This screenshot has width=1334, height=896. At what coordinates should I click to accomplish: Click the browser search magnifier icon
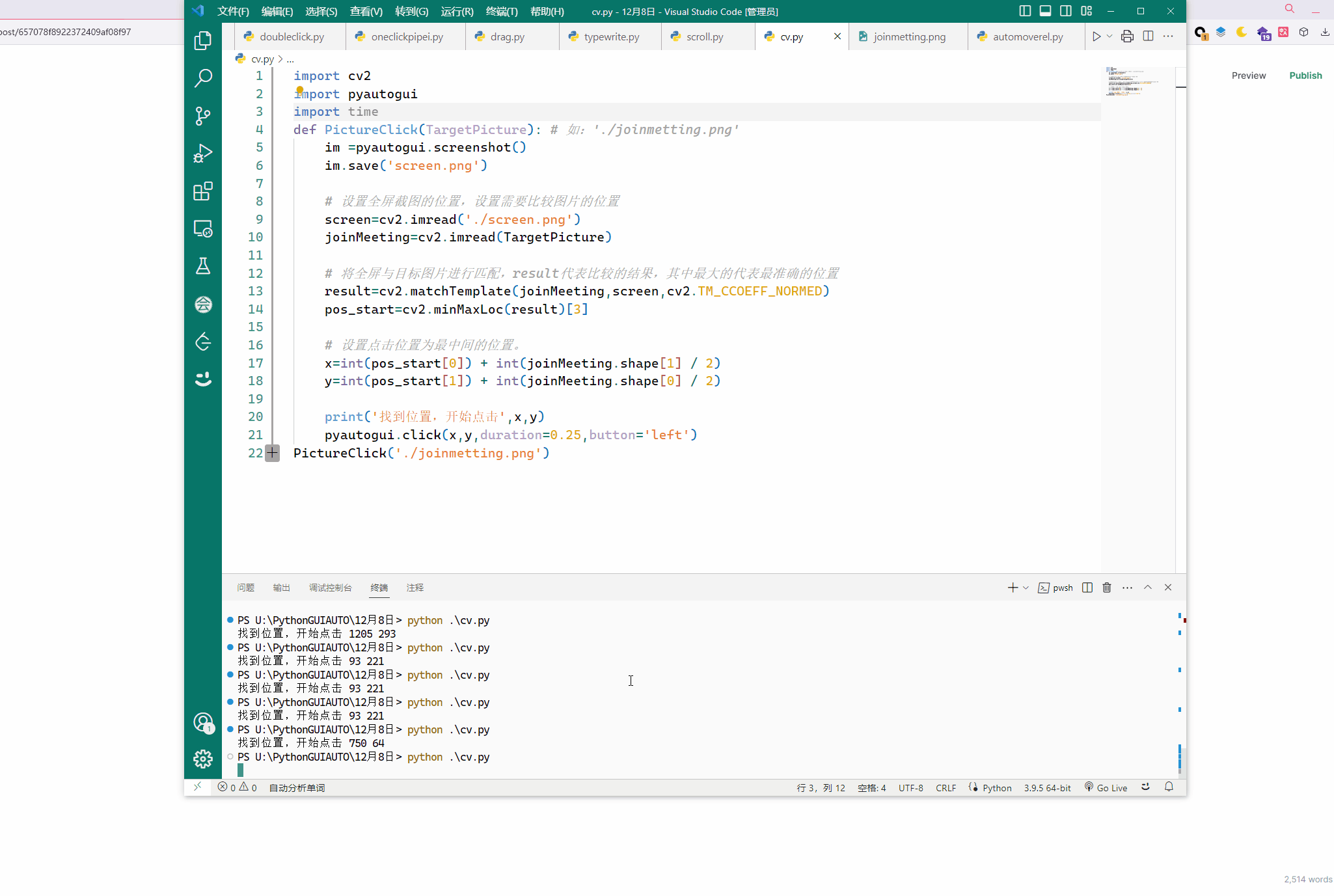tap(1289, 8)
